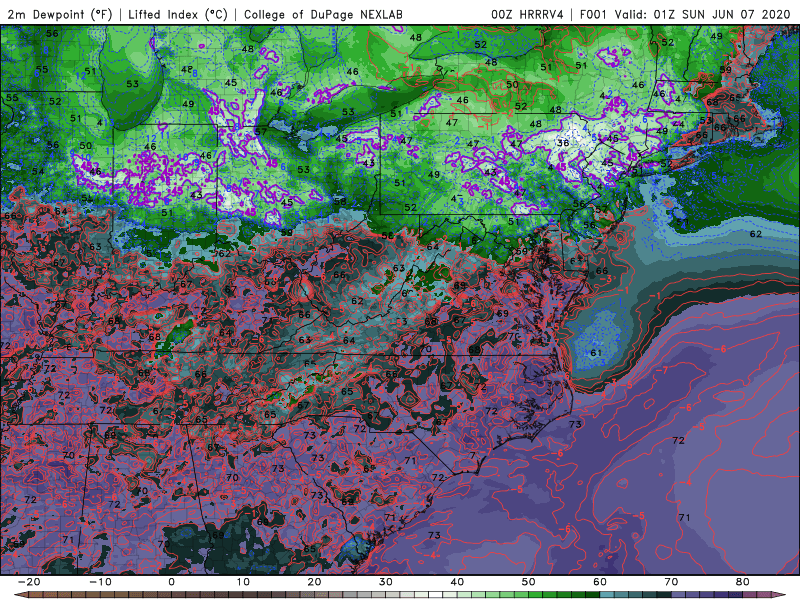
Task: Click the '61' dewpoint value offshore
Action: pyautogui.click(x=595, y=353)
